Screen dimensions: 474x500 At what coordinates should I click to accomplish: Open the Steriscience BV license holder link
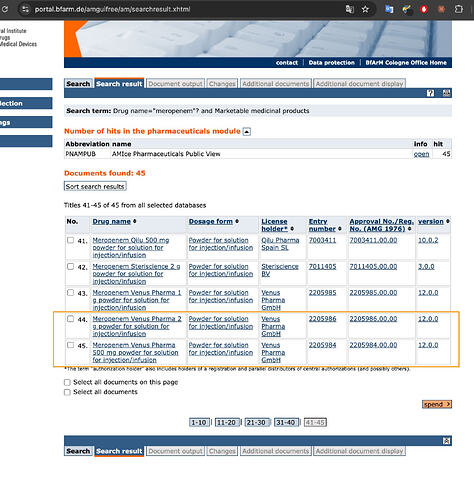pyautogui.click(x=280, y=270)
